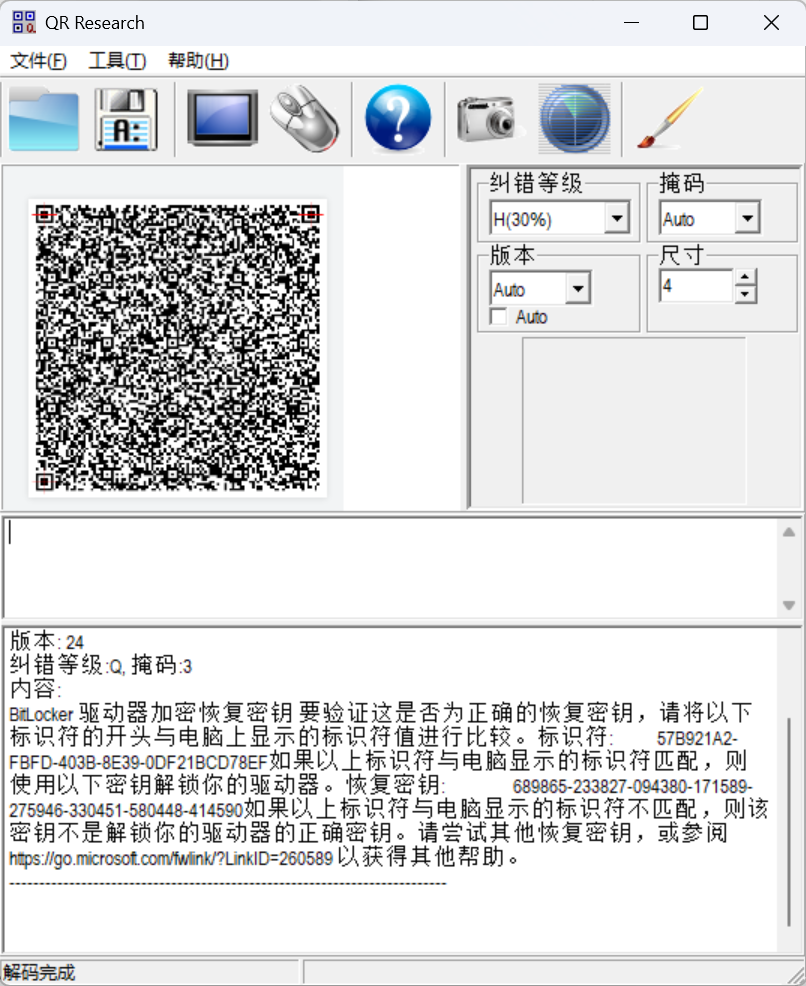Image resolution: width=806 pixels, height=986 pixels.
Task: Increase 尺寸 with the up stepper arrow
Action: [x=745, y=277]
